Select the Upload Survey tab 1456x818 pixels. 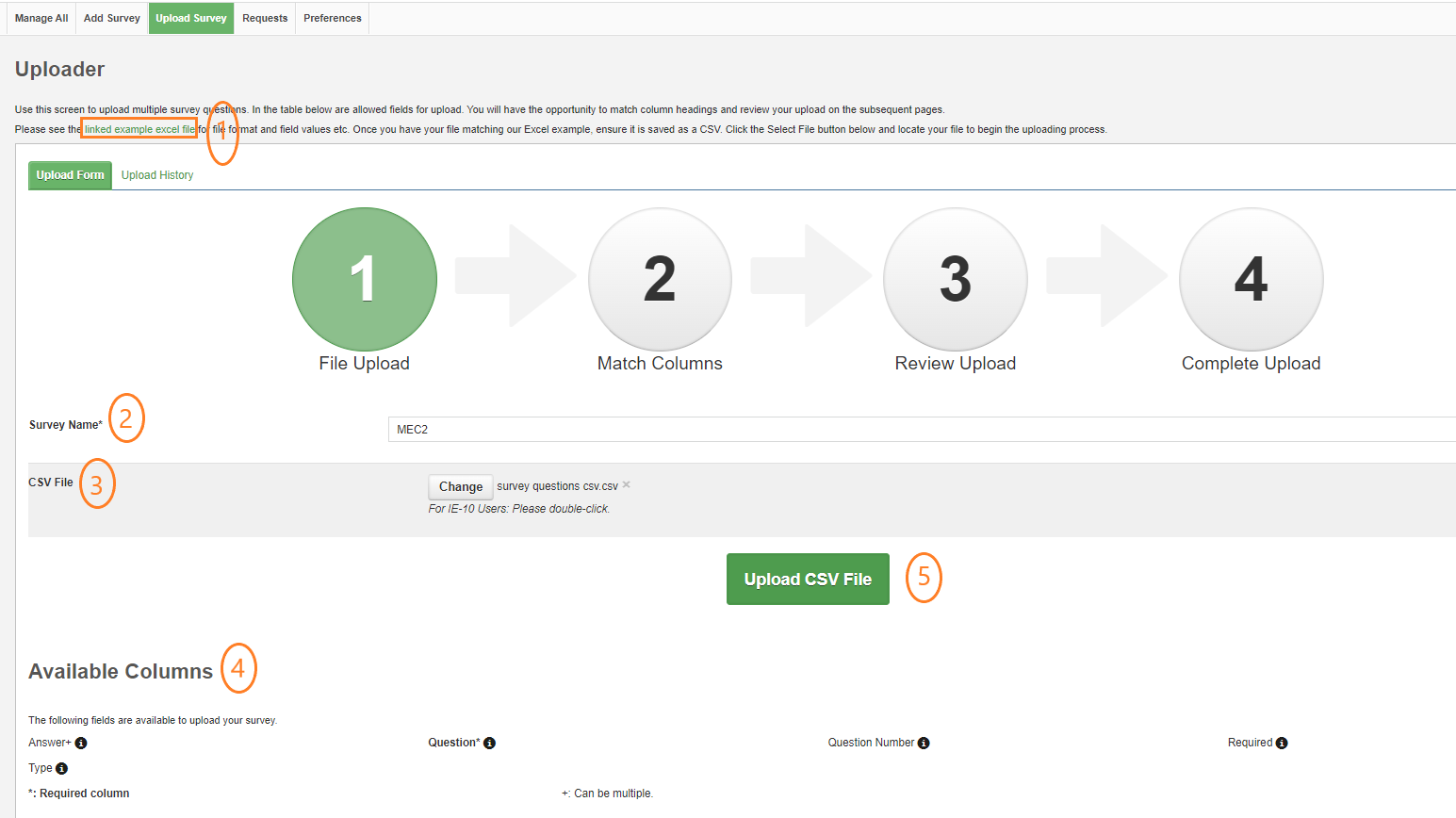191,18
